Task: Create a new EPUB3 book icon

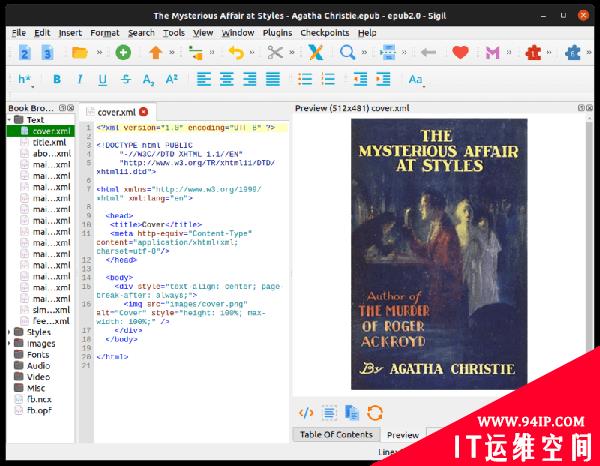Action: (47, 53)
